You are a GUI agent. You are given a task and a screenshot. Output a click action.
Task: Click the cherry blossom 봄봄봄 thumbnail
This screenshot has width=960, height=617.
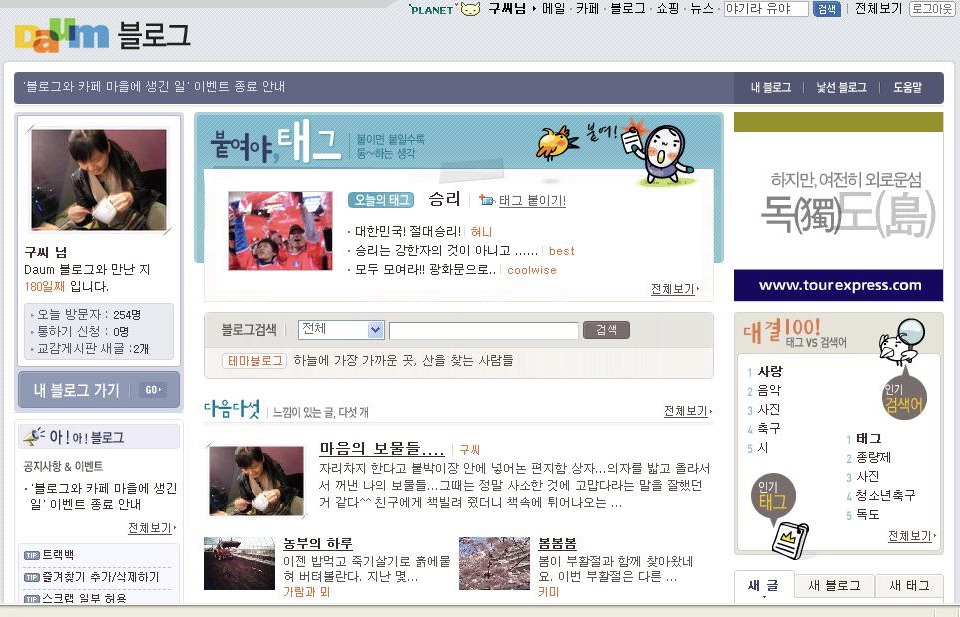click(494, 563)
